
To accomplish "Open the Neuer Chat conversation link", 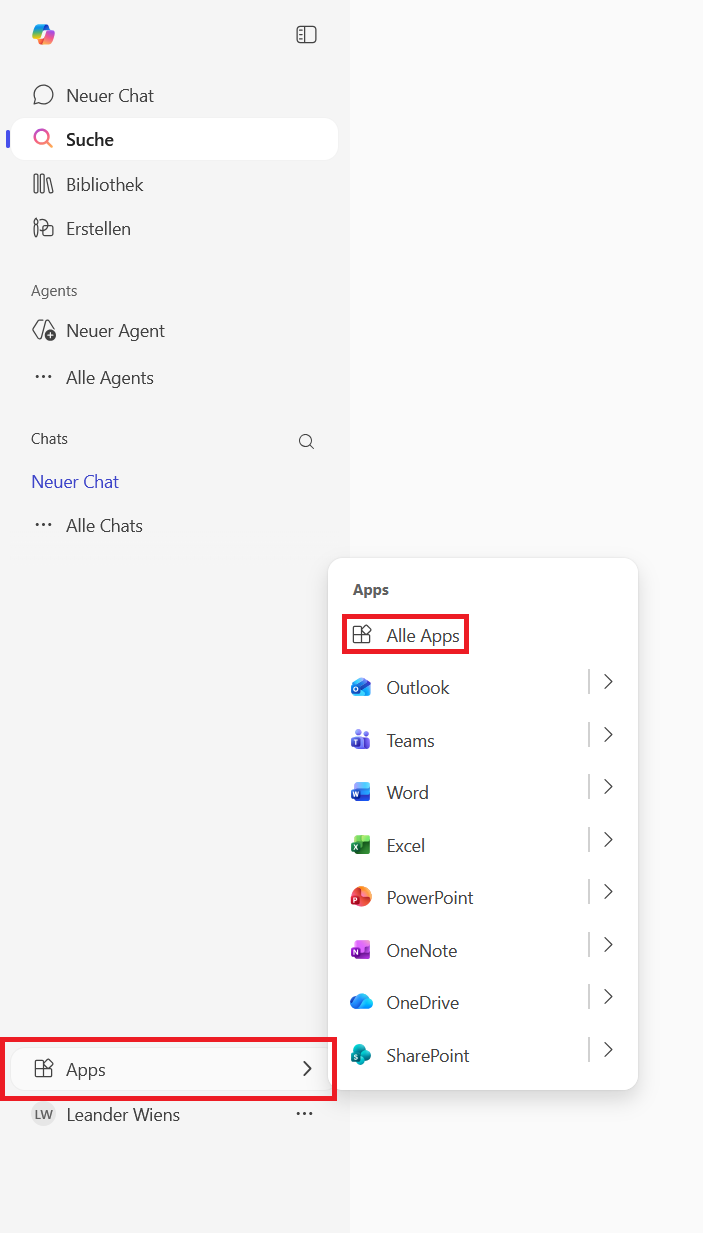I will point(75,482).
